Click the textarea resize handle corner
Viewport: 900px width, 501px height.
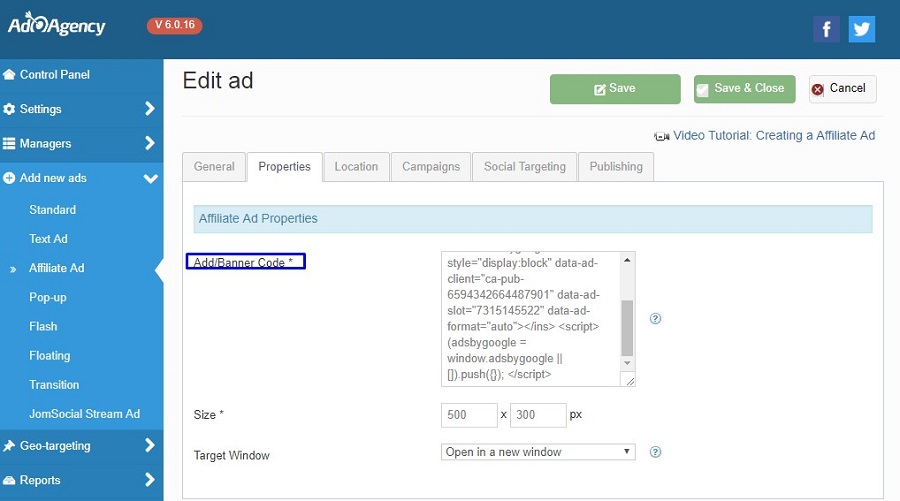pos(630,380)
